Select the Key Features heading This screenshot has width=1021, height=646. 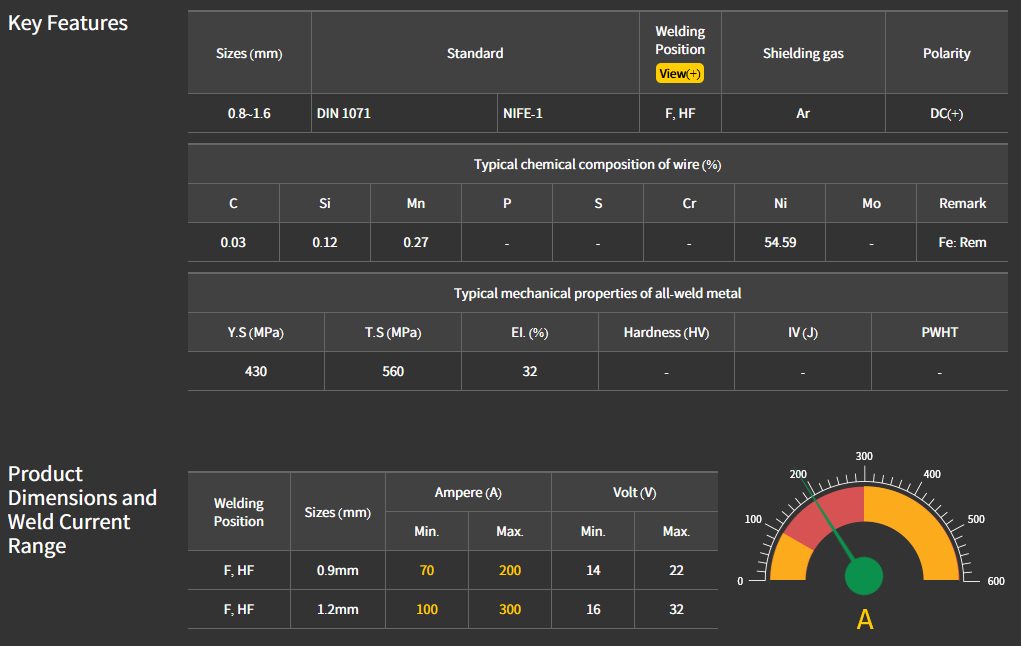click(x=68, y=23)
